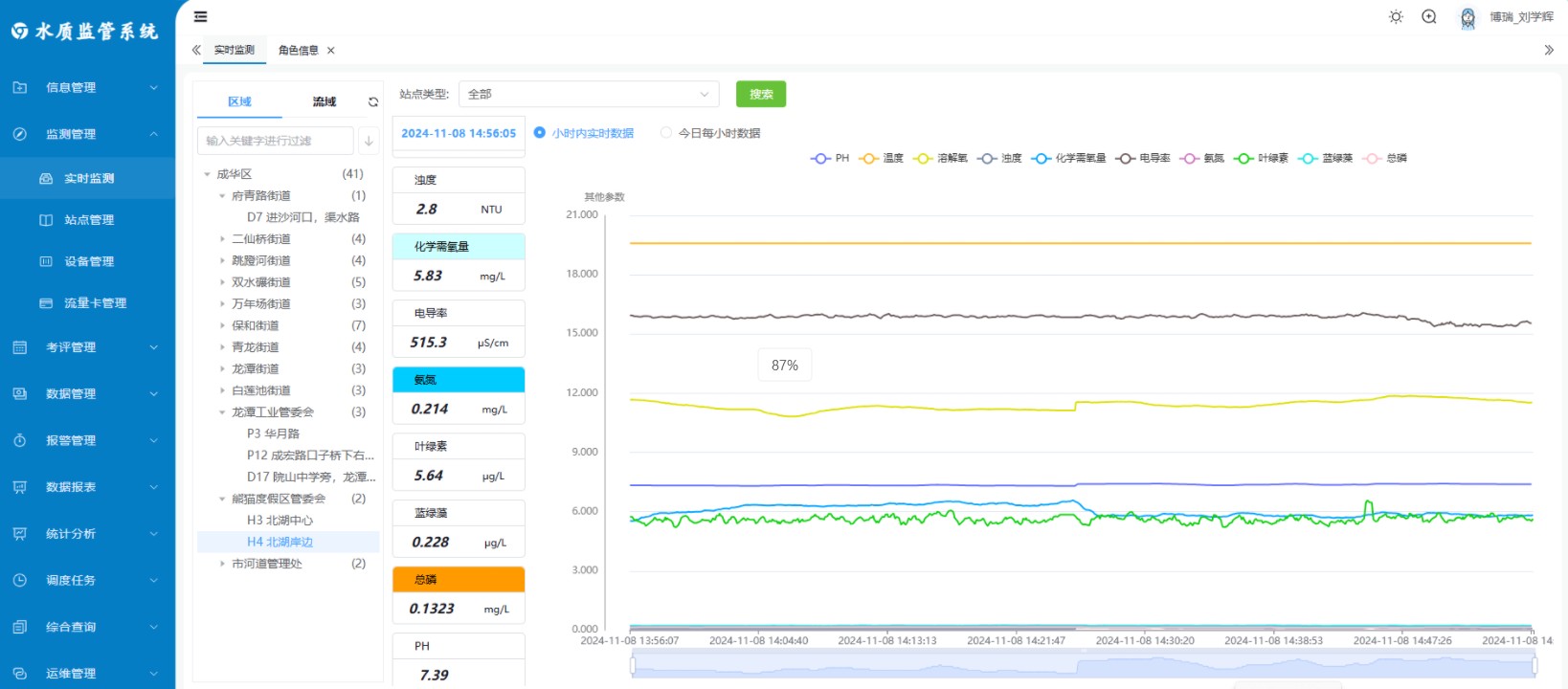Toggle the light/dark theme sun icon
1568x689 pixels.
[1396, 17]
